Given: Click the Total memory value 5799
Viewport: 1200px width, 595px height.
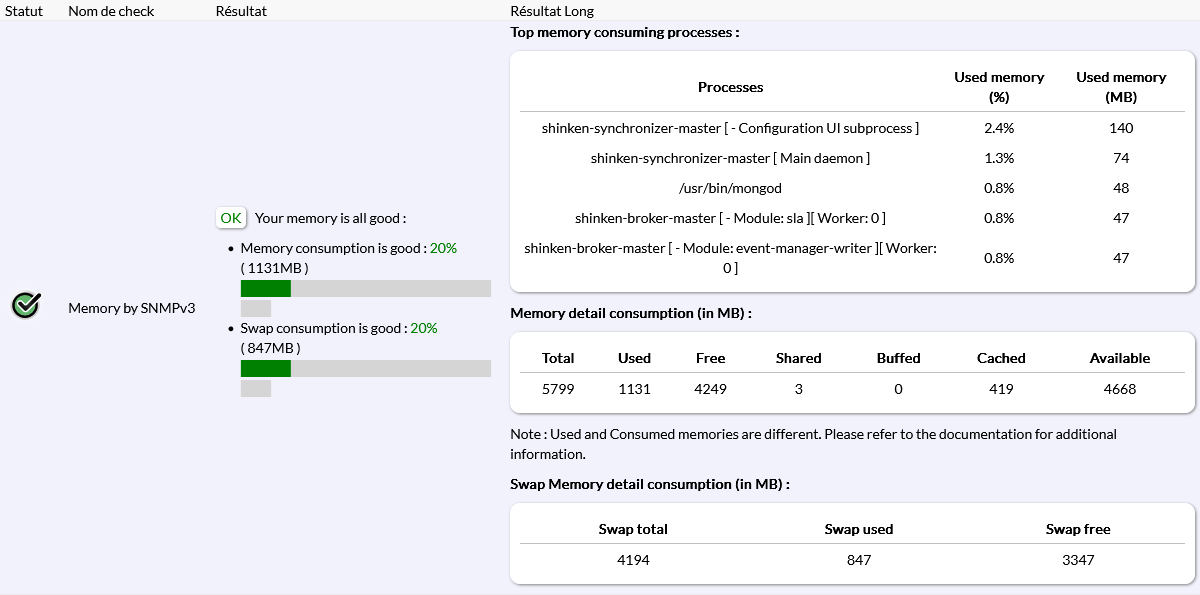Looking at the screenshot, I should 558,389.
